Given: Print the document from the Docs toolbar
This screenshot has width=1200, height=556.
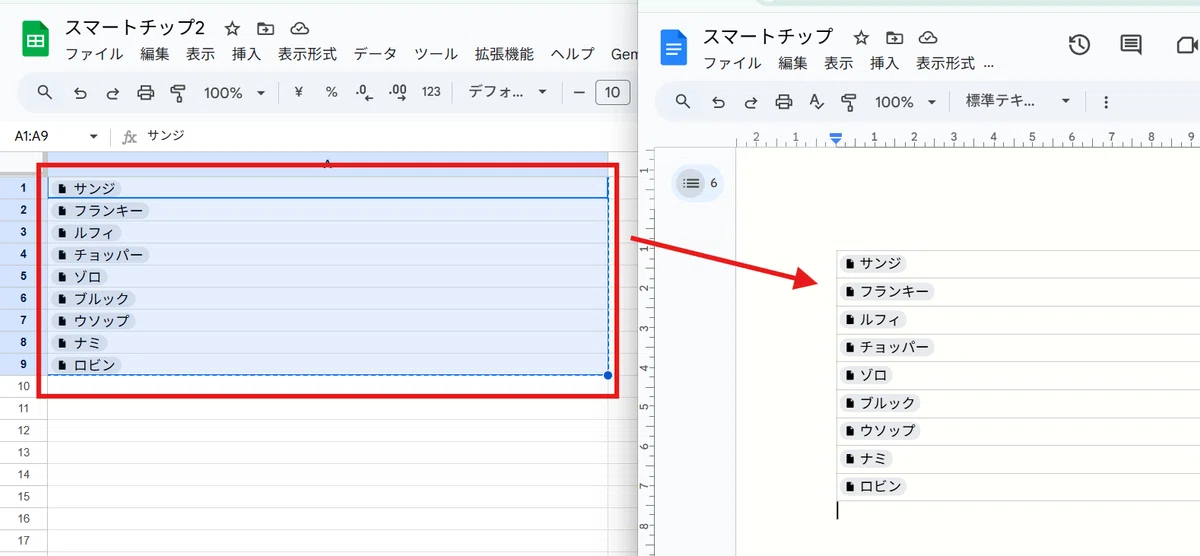Looking at the screenshot, I should [784, 101].
